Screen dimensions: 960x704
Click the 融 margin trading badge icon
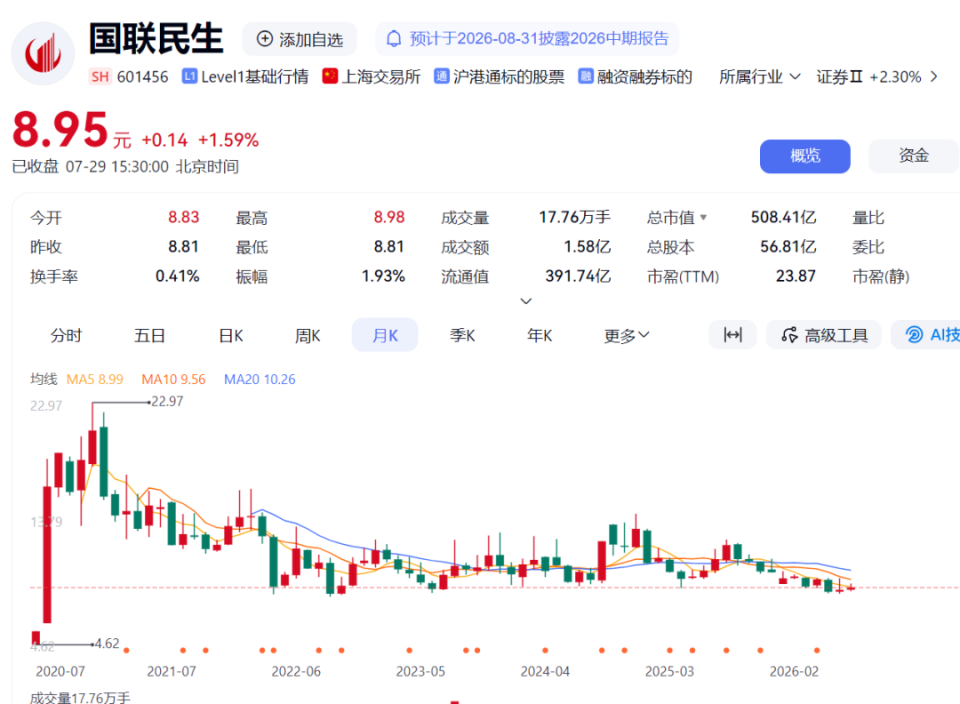586,77
